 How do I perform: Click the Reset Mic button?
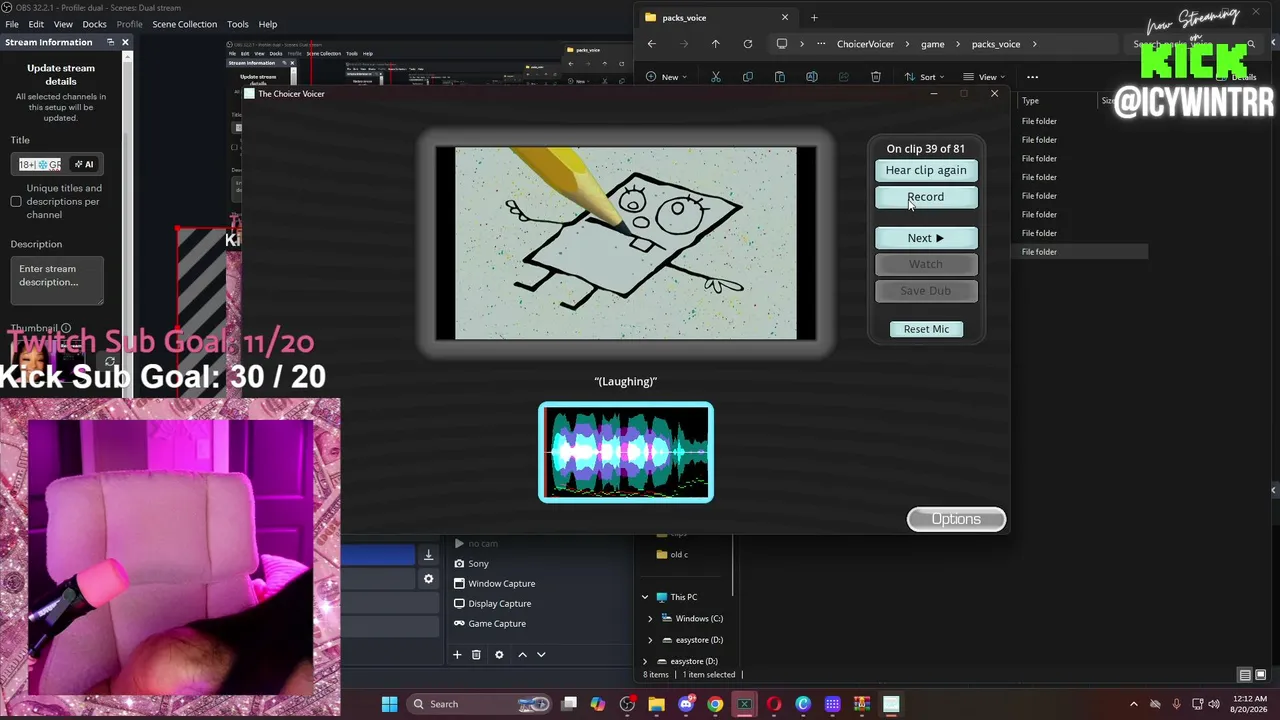926,329
